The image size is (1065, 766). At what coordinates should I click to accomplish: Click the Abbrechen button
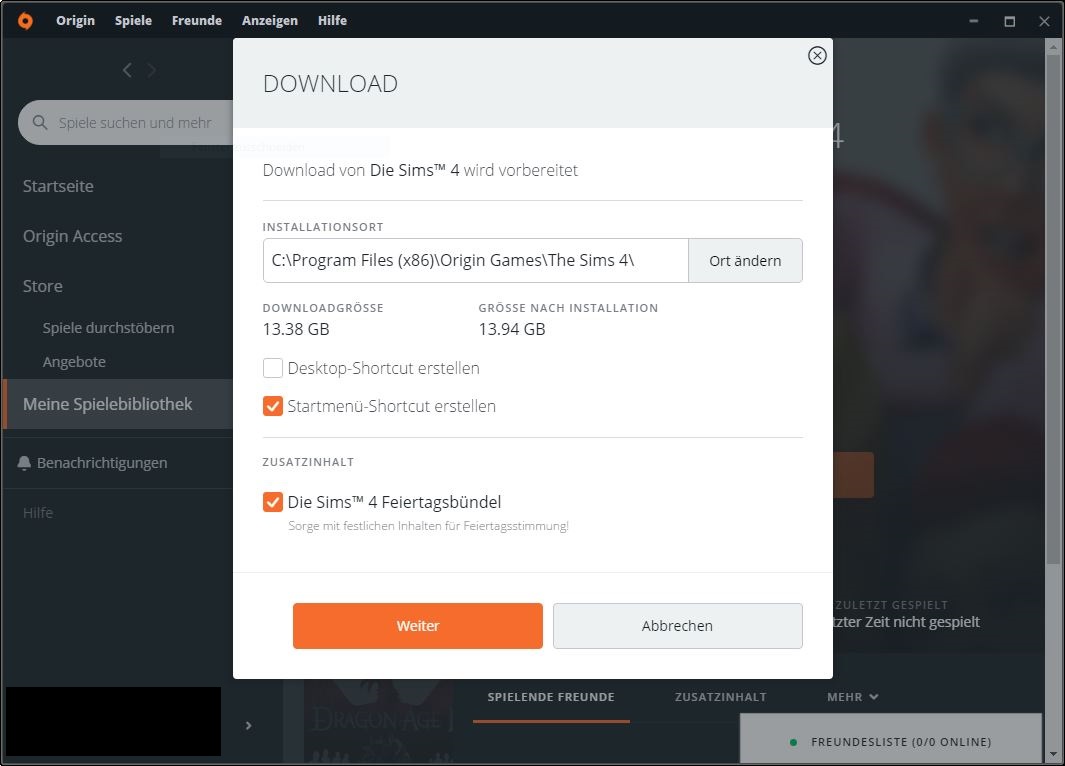coord(677,625)
